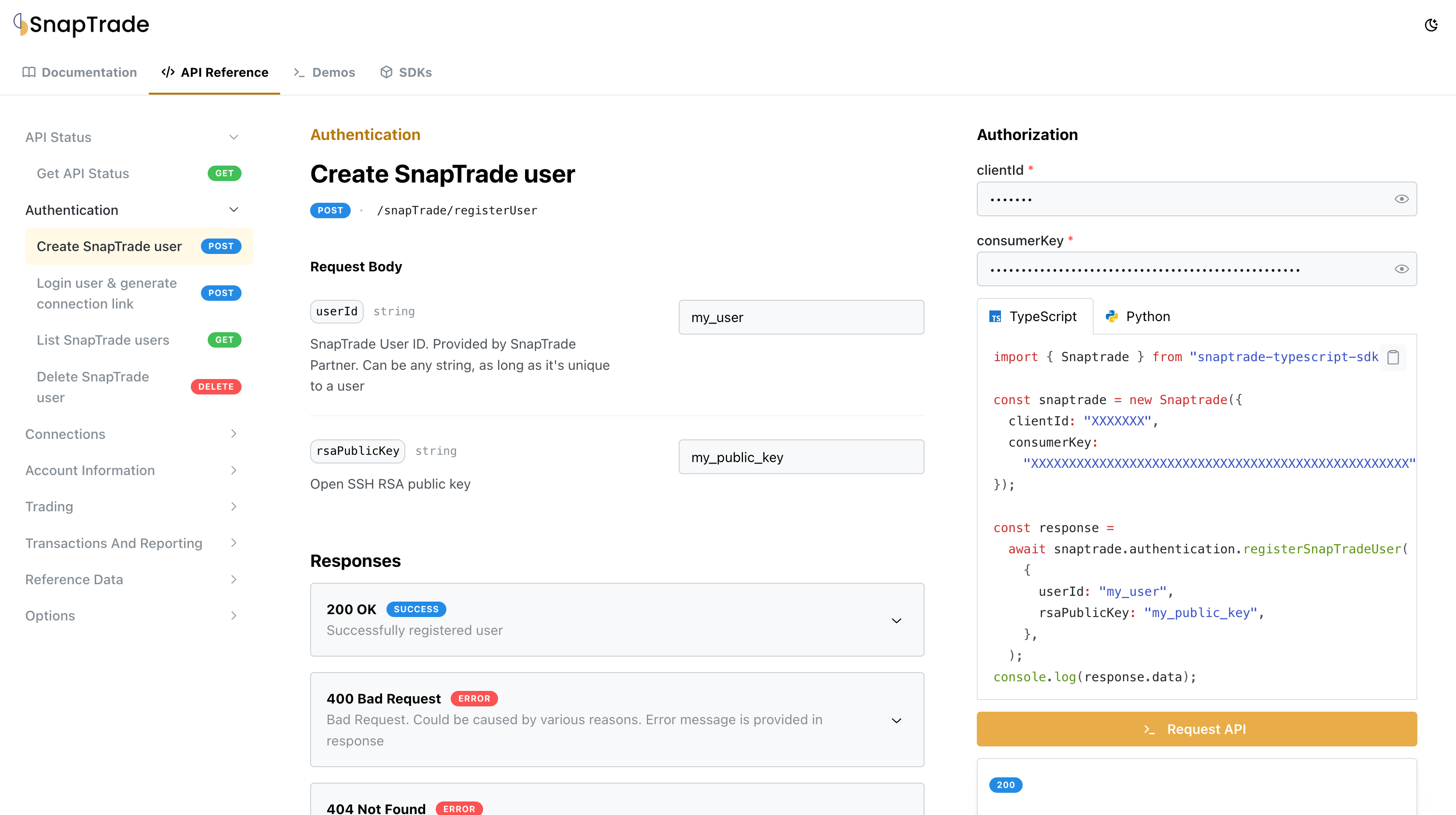Click the TypeScript logo icon
The image size is (1456, 815).
click(995, 316)
